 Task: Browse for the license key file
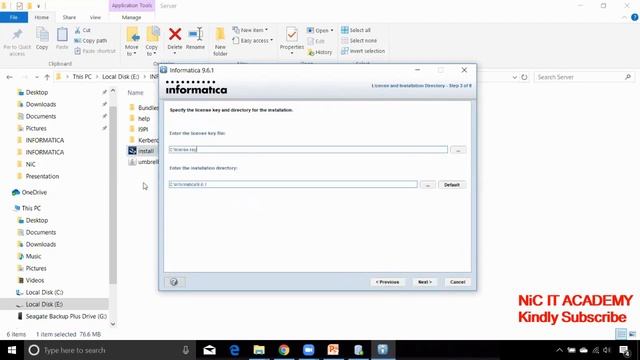point(458,150)
